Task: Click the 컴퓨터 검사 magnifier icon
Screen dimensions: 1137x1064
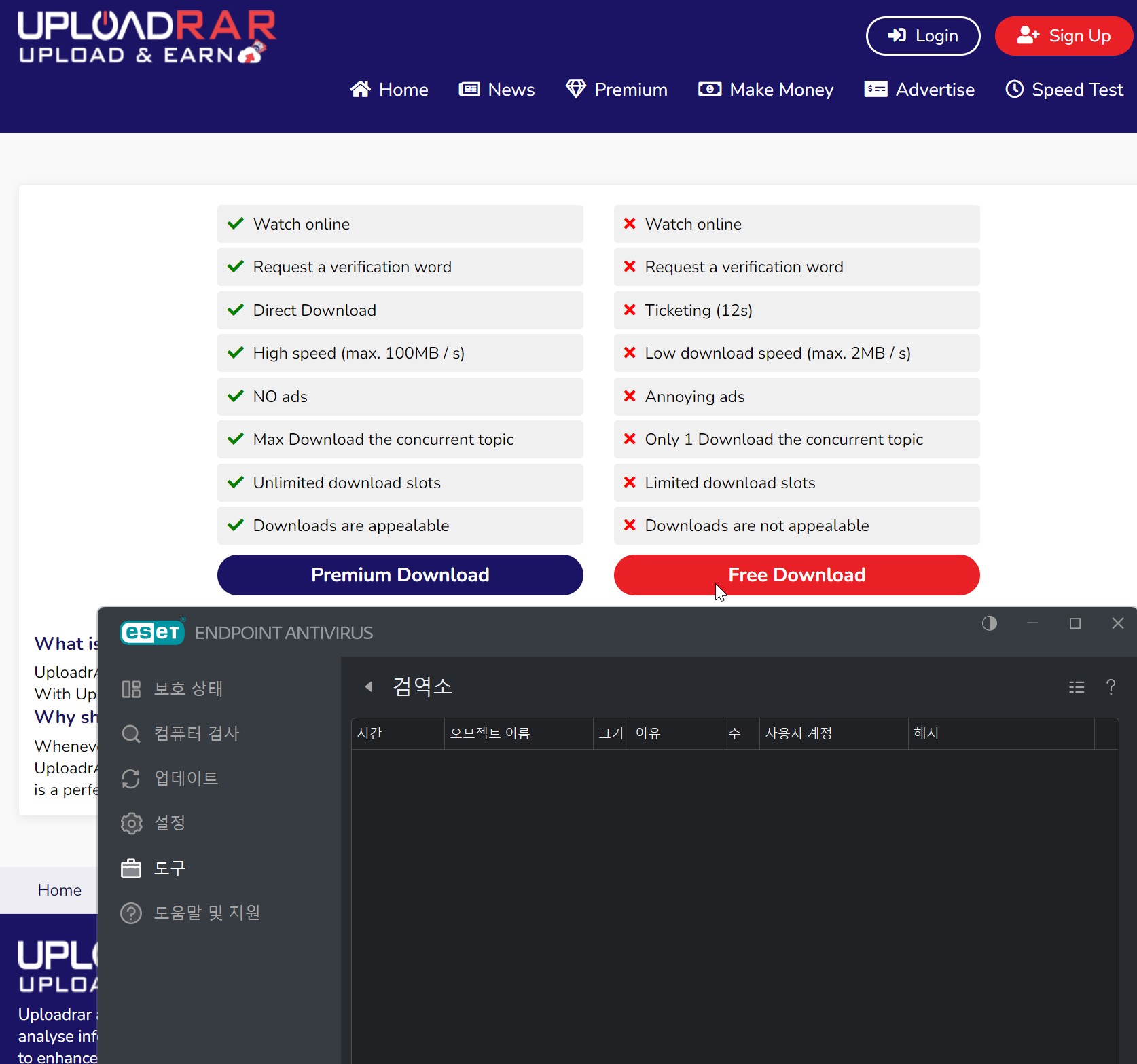Action: 131,734
